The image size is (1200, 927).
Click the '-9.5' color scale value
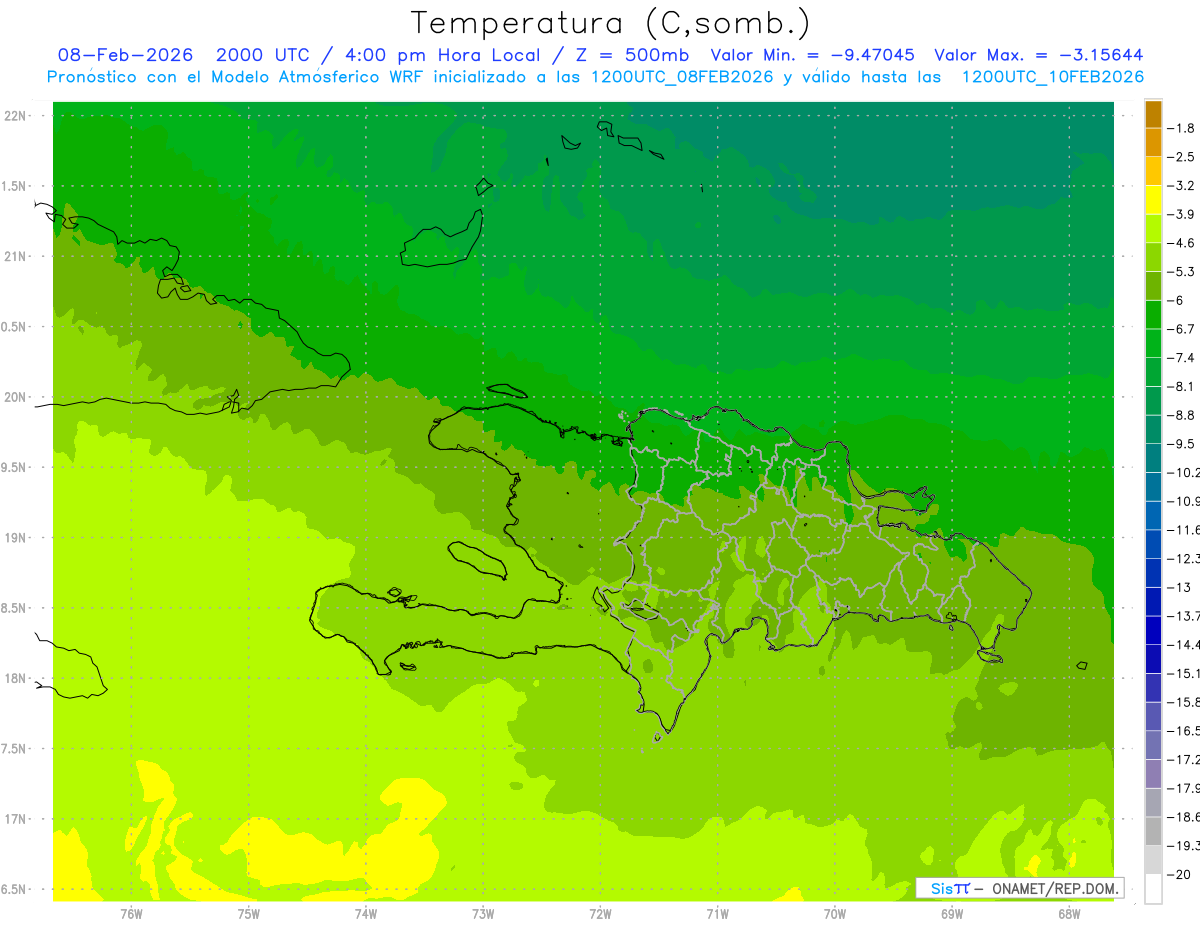[x=1182, y=444]
